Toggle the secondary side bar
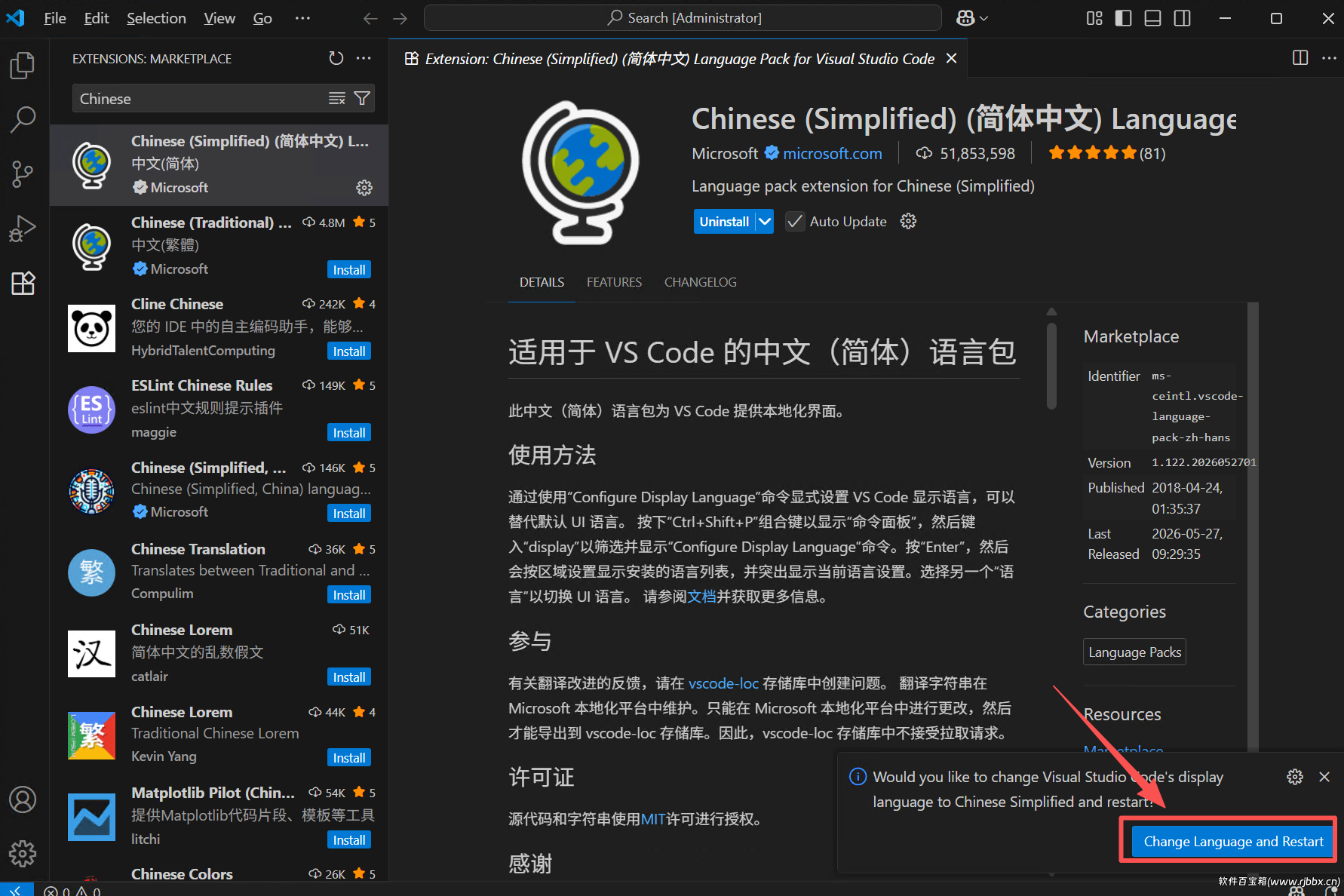Screen dimensions: 1344x896 pyautogui.click(x=1182, y=18)
